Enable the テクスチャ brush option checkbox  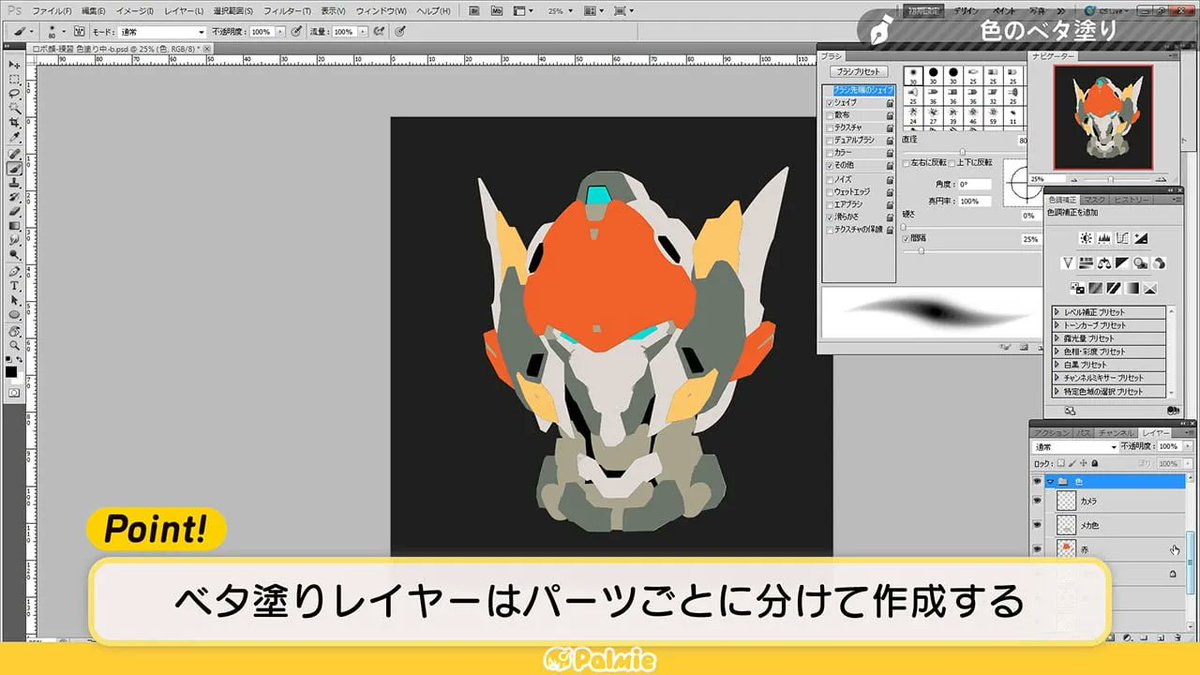pyautogui.click(x=829, y=127)
